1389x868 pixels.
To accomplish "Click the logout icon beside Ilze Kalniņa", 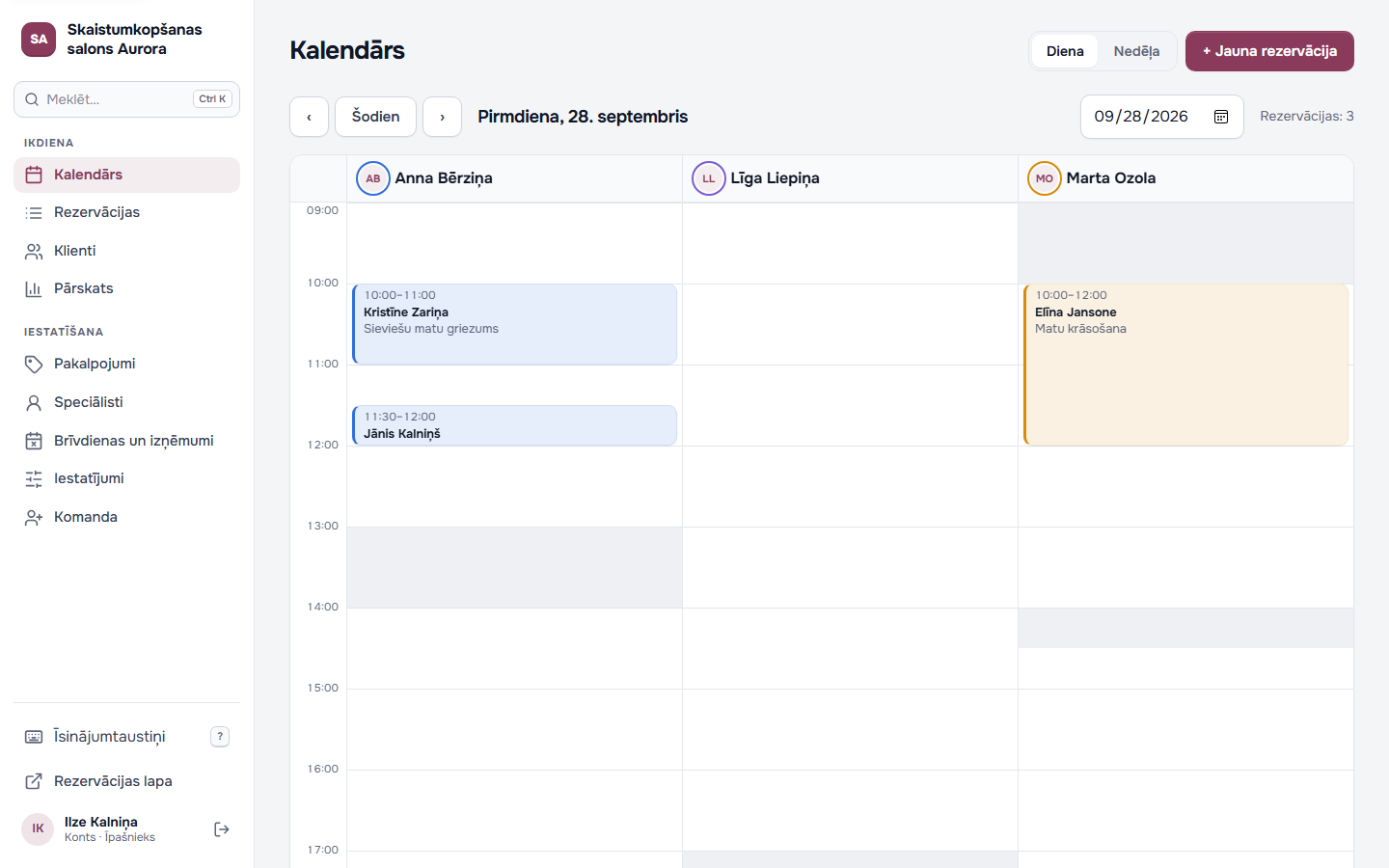I will [222, 829].
